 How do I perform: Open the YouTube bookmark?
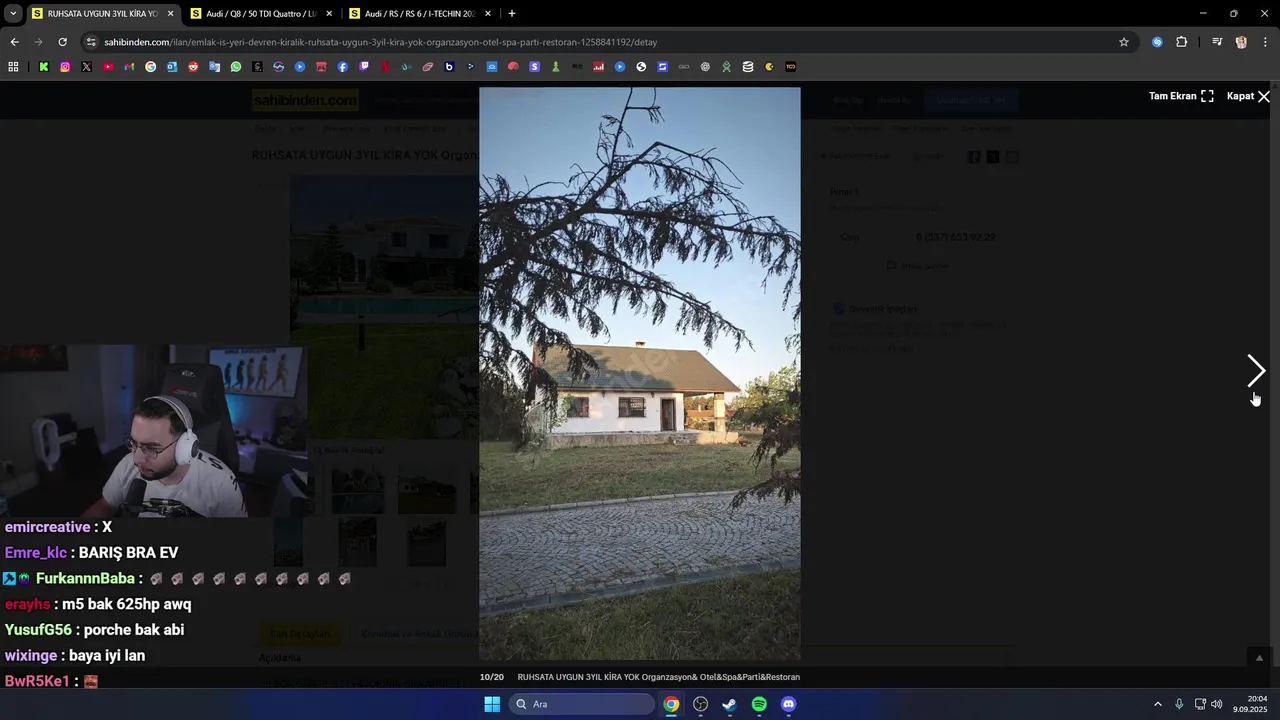point(108,67)
